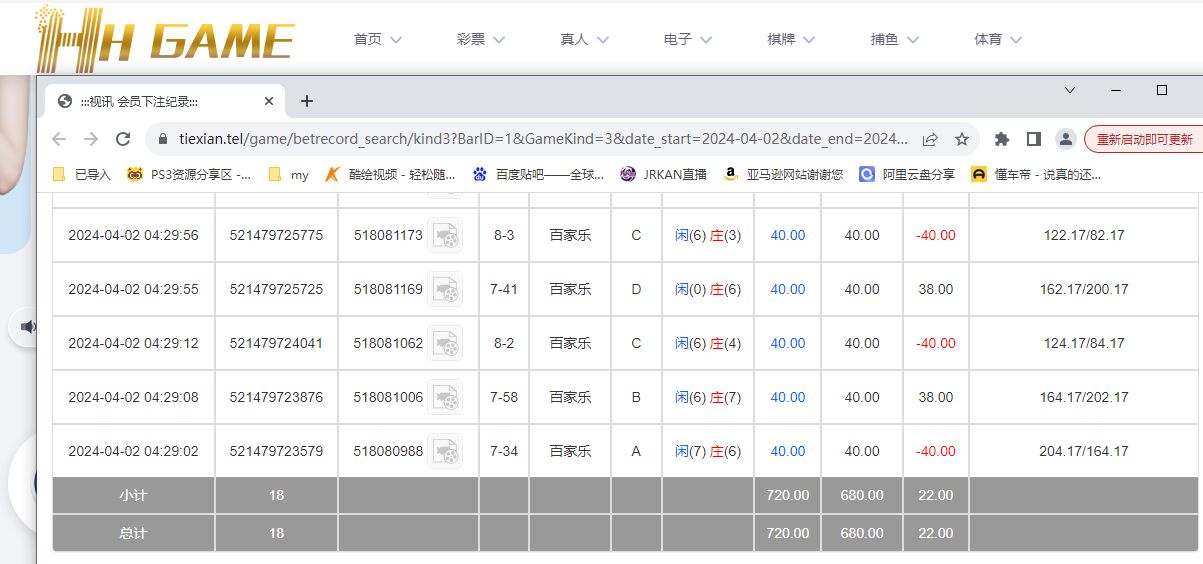Expand the 彩票 dropdown menu
The image size is (1203, 564).
(481, 40)
